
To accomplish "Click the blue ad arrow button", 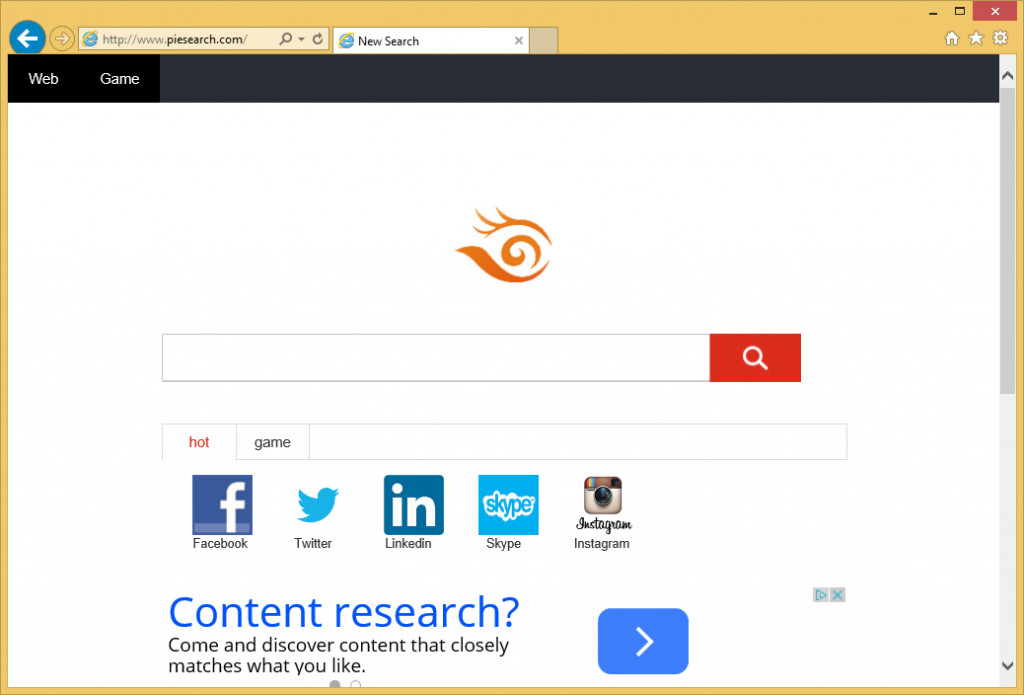I will click(643, 641).
